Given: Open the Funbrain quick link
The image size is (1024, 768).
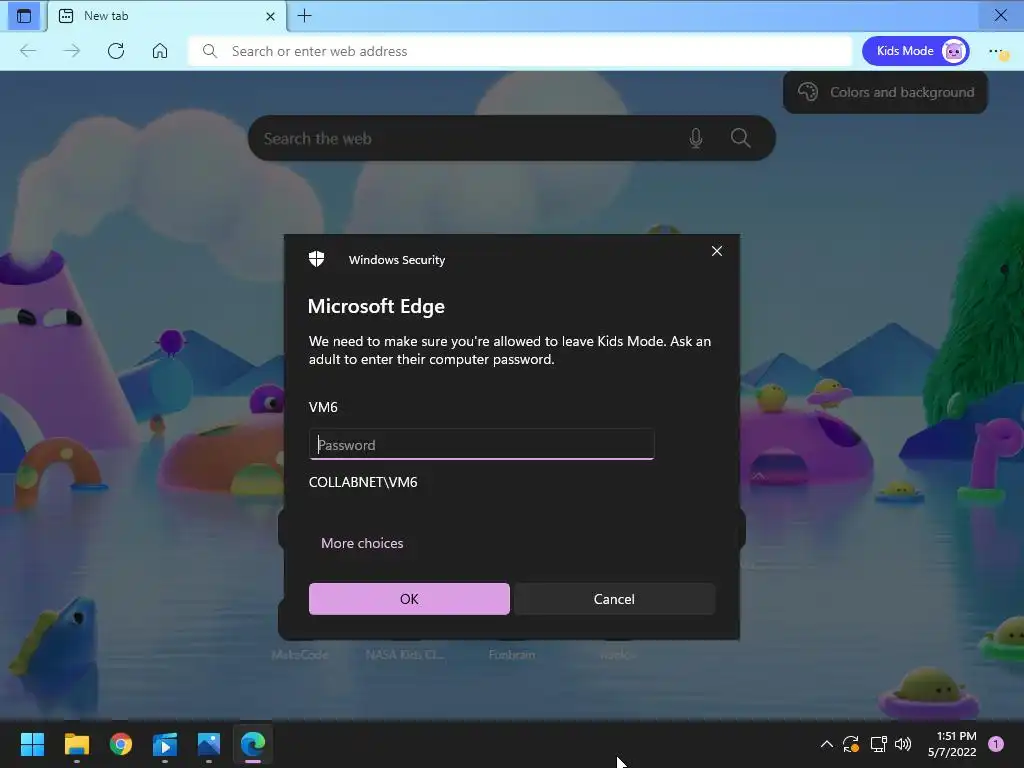Looking at the screenshot, I should click(x=511, y=654).
